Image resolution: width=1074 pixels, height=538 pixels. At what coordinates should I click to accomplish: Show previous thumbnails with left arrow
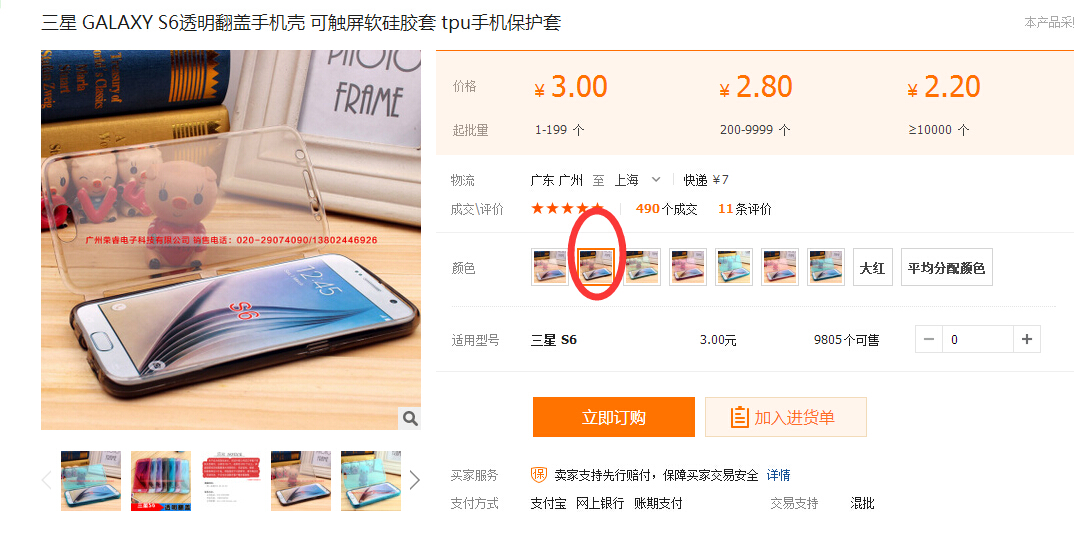47,480
